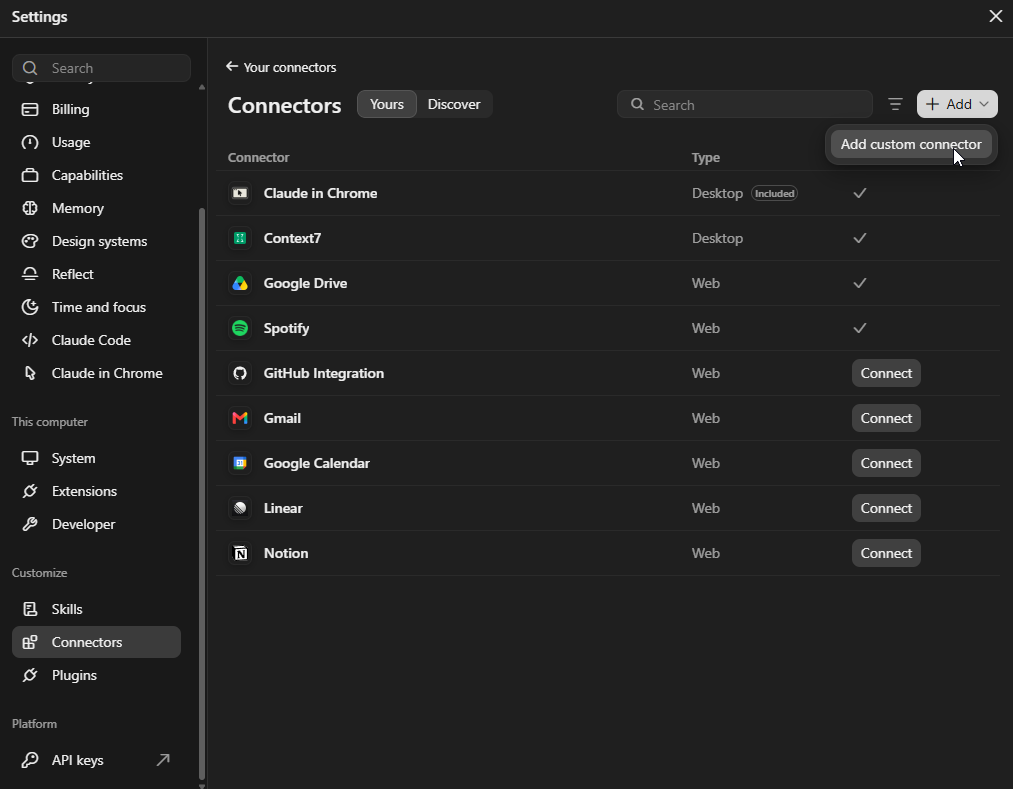Expand the Add dropdown button
Screen dimensions: 1013x789
click(957, 104)
